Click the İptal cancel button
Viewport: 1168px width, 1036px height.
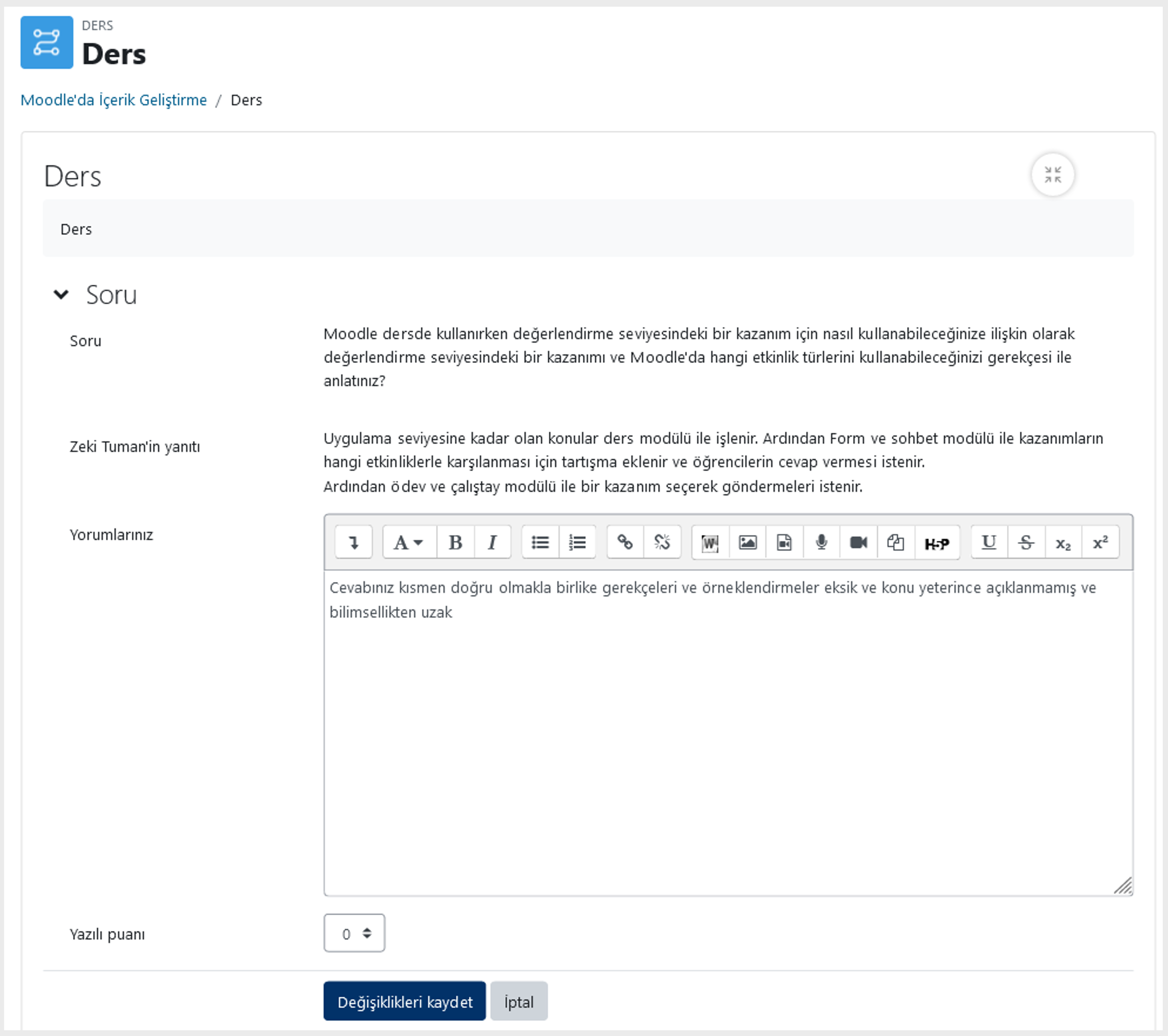(x=519, y=1001)
